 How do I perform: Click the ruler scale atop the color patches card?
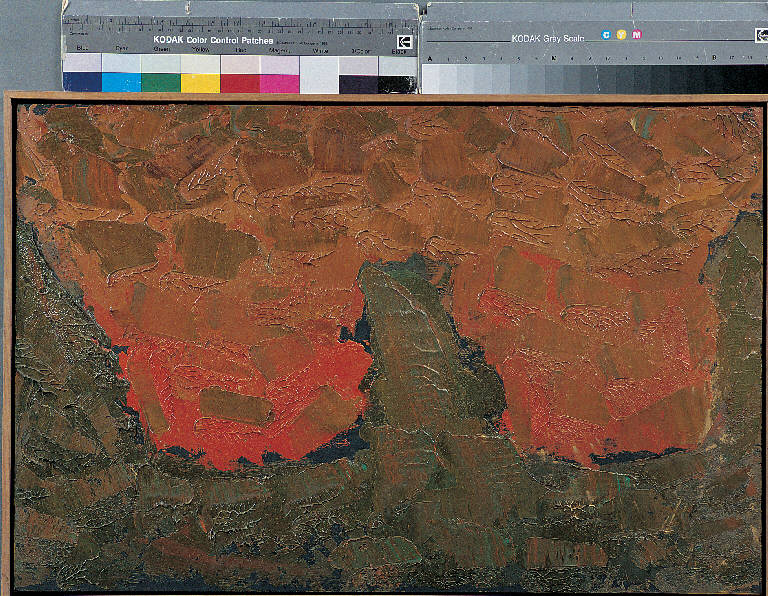[240, 23]
